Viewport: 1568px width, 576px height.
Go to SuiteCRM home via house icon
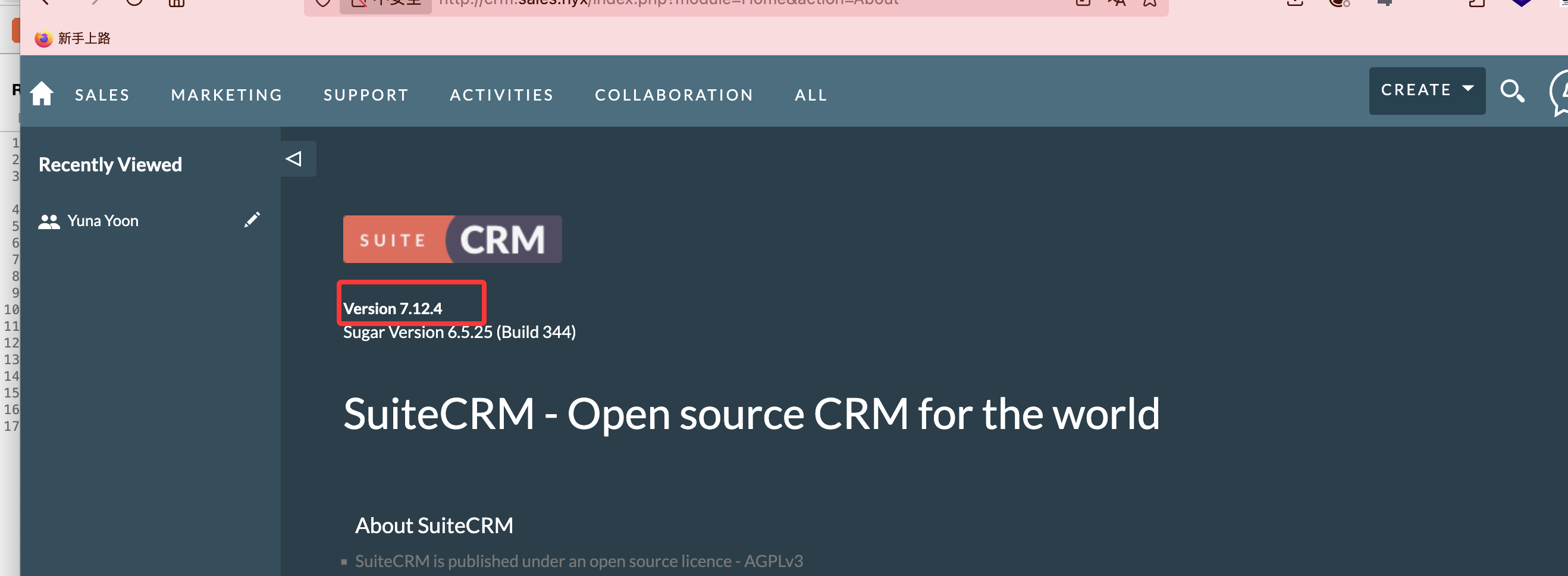click(42, 94)
